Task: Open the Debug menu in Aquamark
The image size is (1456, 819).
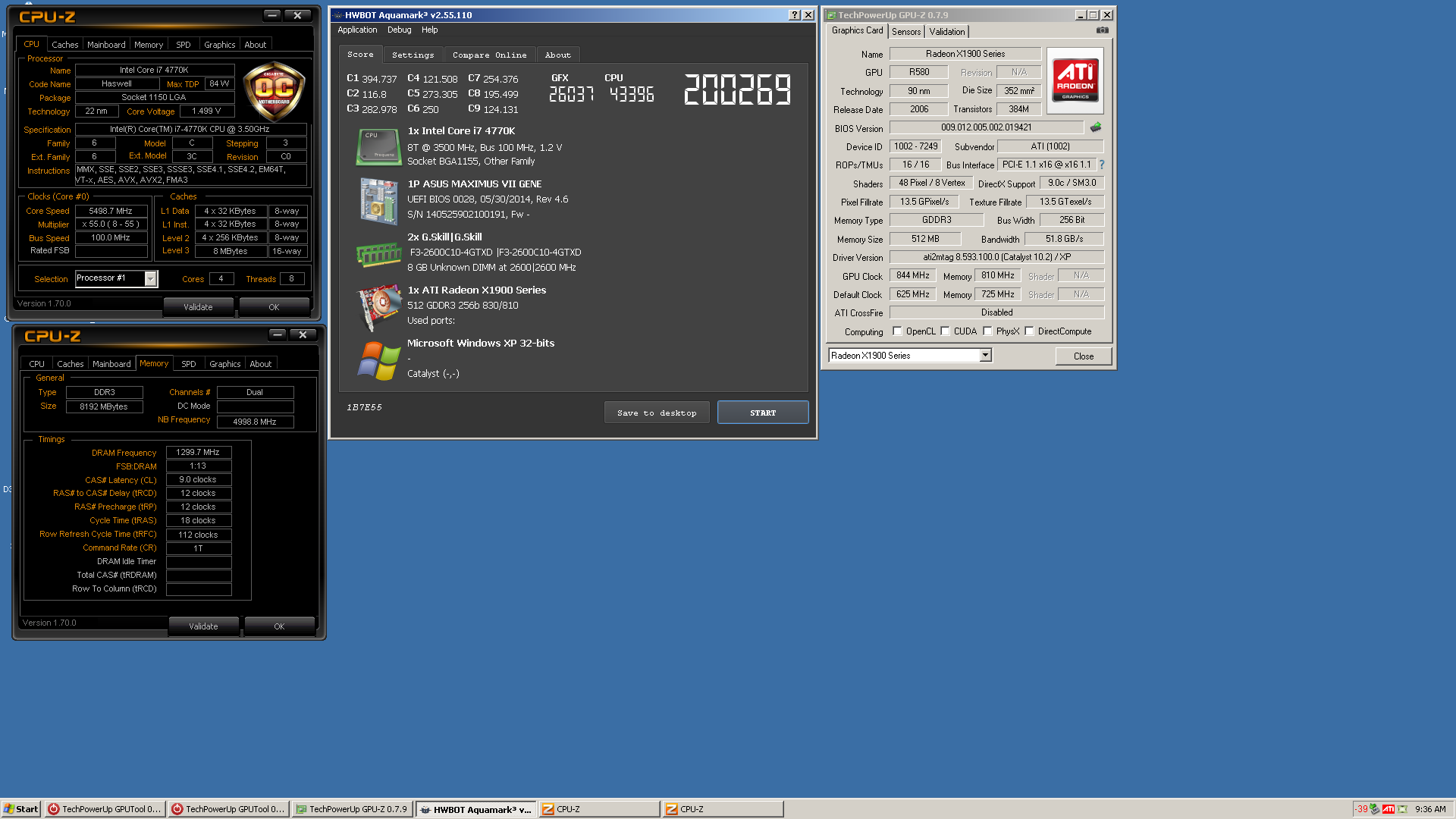Action: point(399,30)
